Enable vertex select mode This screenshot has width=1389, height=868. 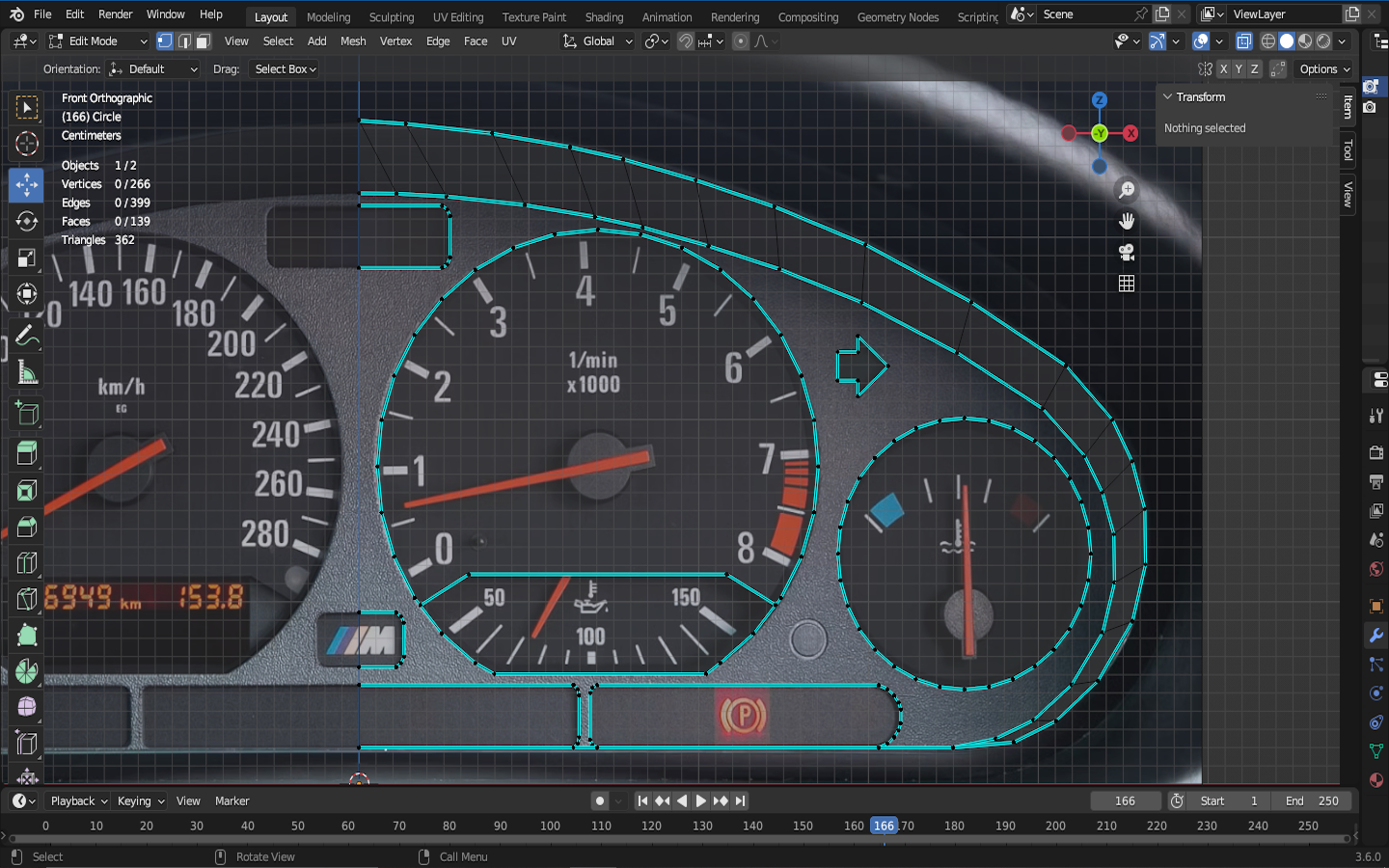point(165,41)
